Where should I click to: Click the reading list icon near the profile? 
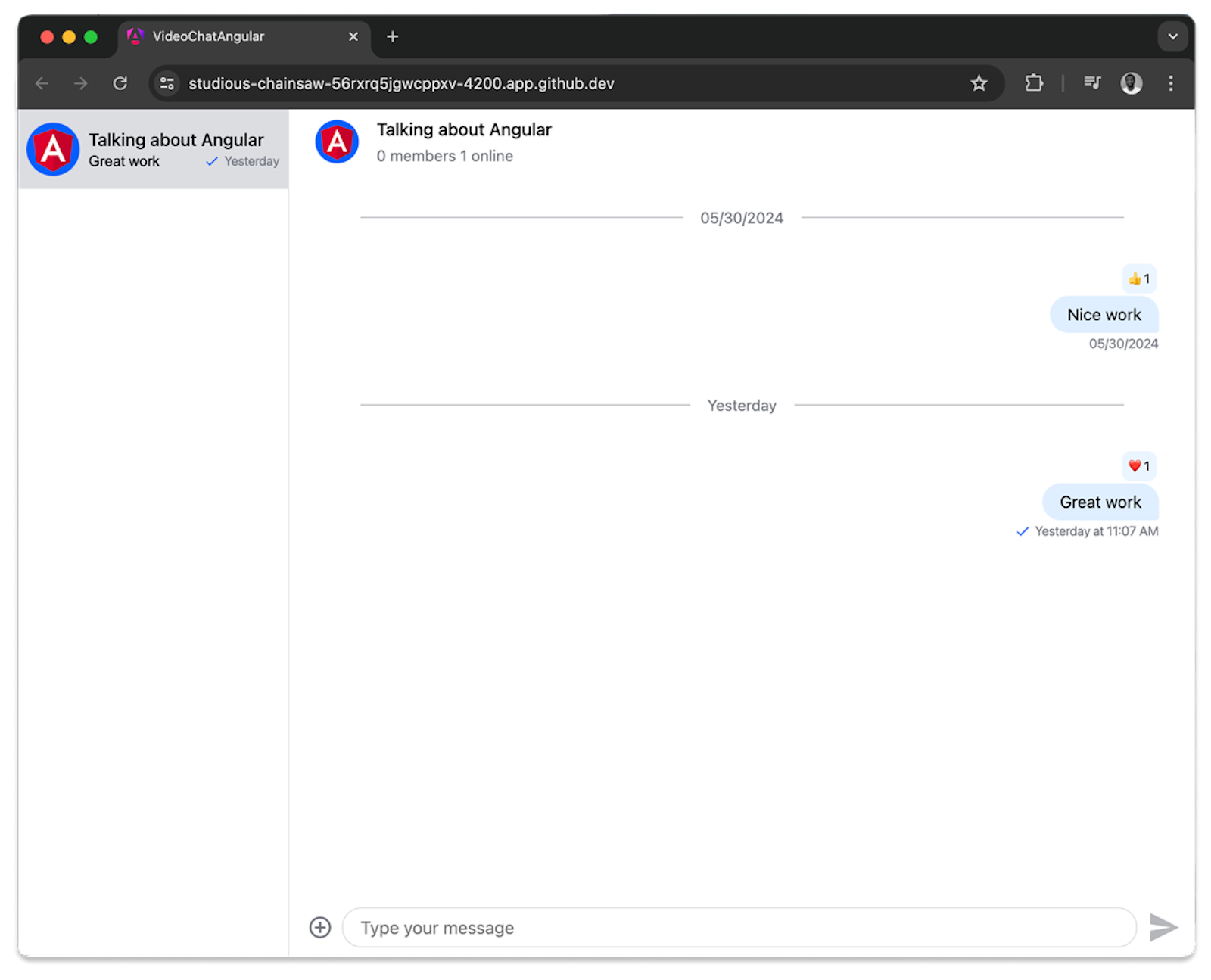1091,83
